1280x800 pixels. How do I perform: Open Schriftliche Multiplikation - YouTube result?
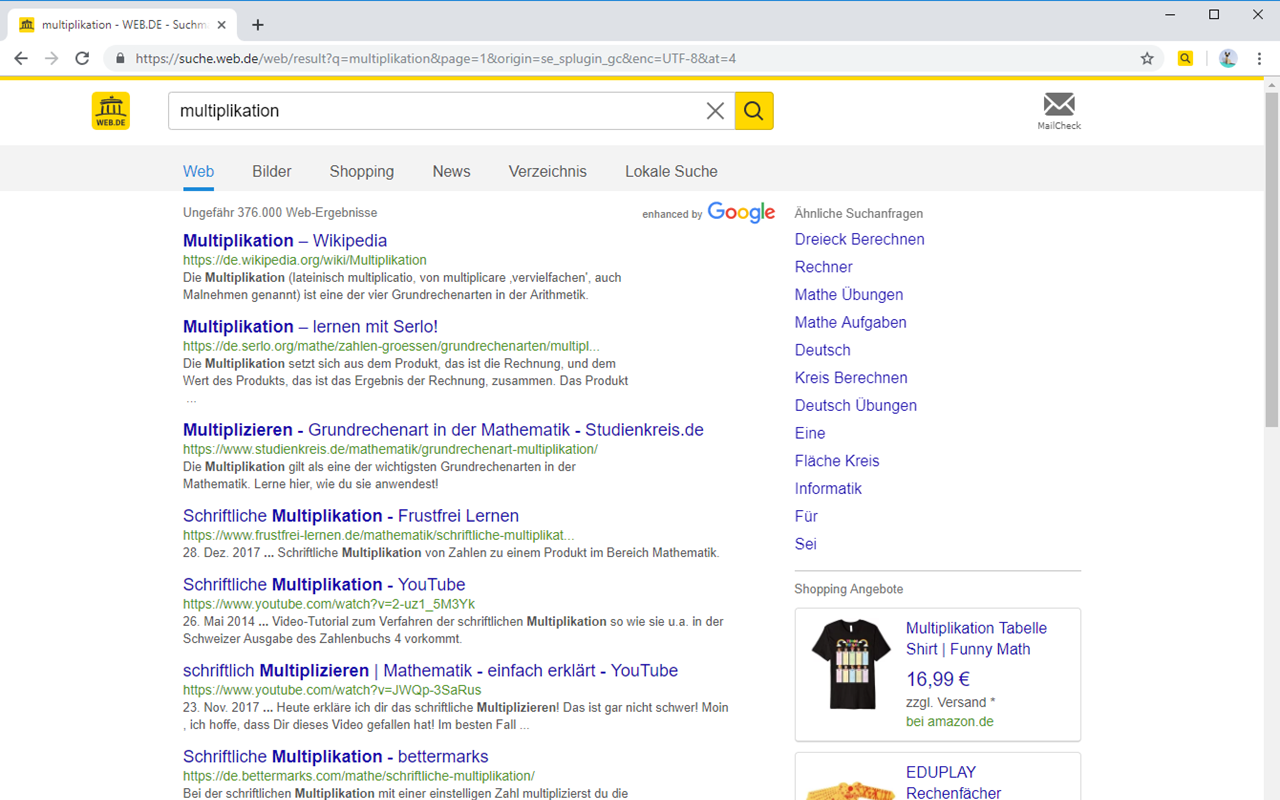click(324, 584)
